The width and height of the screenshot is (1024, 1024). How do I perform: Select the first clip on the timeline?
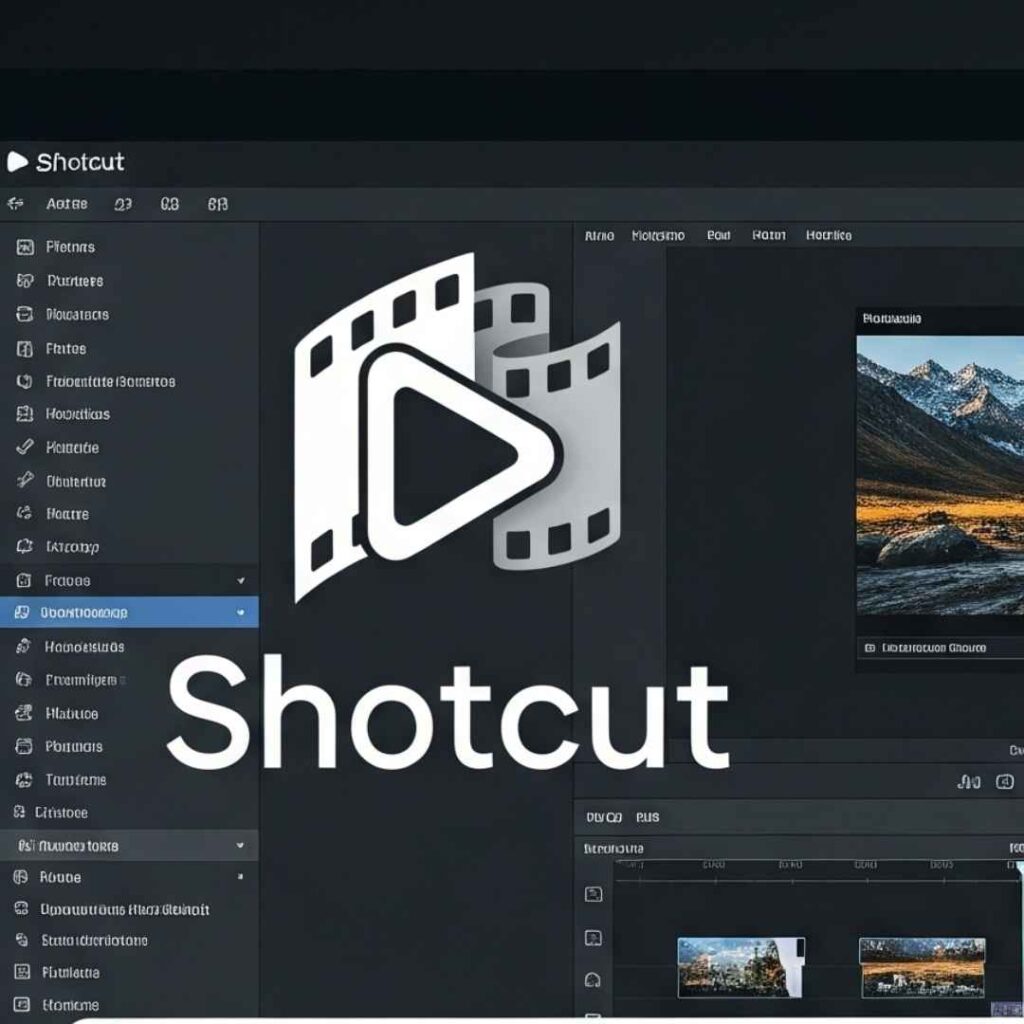point(741,967)
